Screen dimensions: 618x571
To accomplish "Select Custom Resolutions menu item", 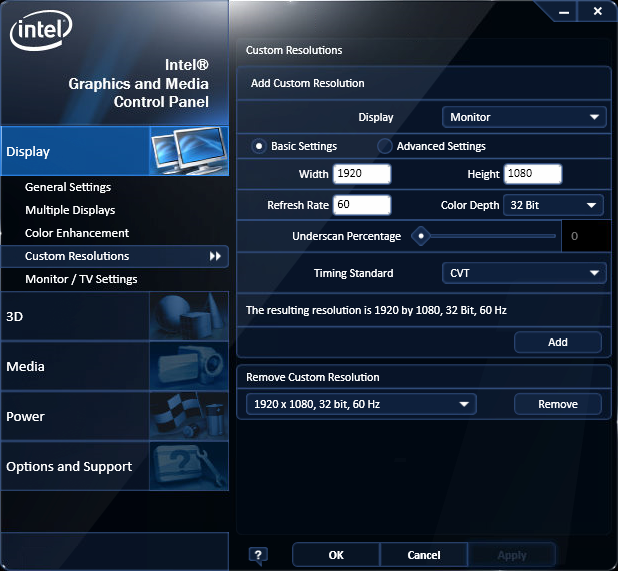I will 115,256.
